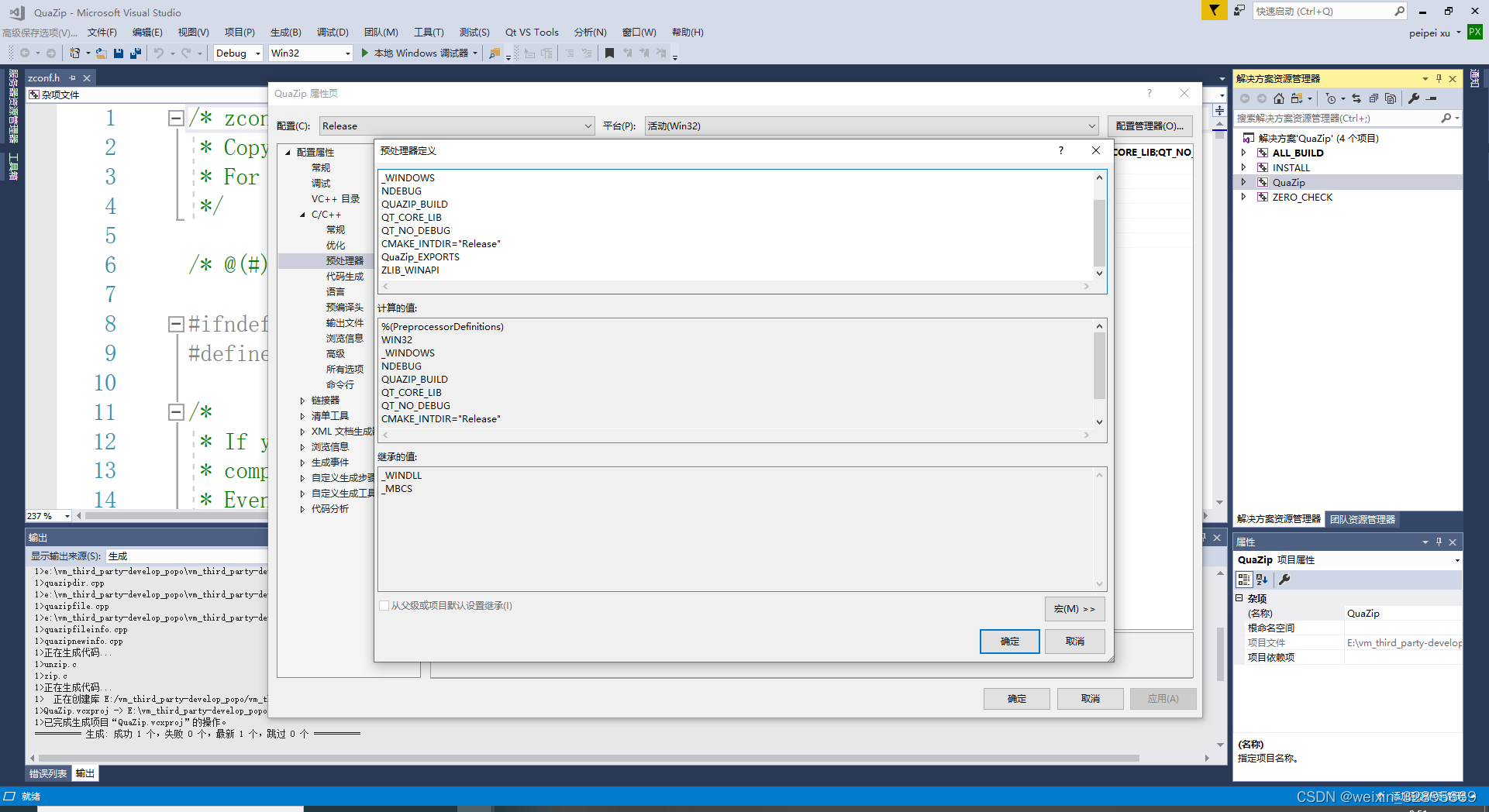
Task: Select the 命令行 tree item under C/C++
Action: pos(340,385)
